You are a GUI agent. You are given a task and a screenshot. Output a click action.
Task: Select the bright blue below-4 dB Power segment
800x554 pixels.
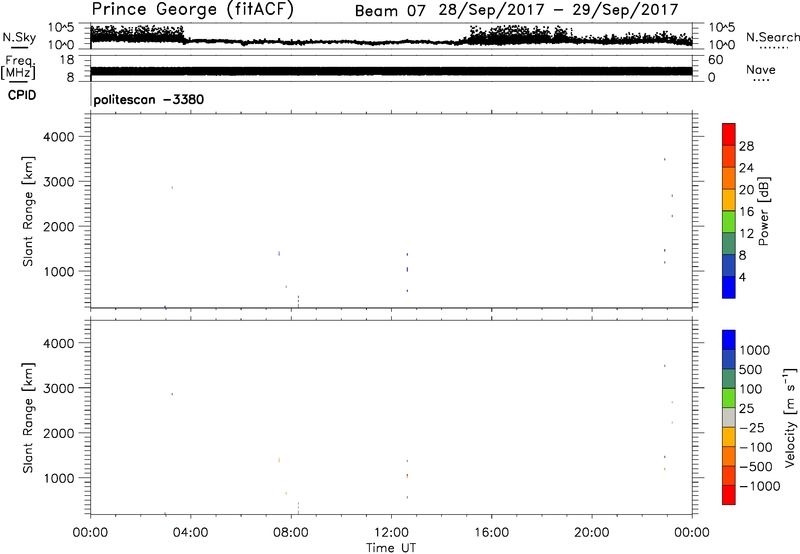(729, 287)
